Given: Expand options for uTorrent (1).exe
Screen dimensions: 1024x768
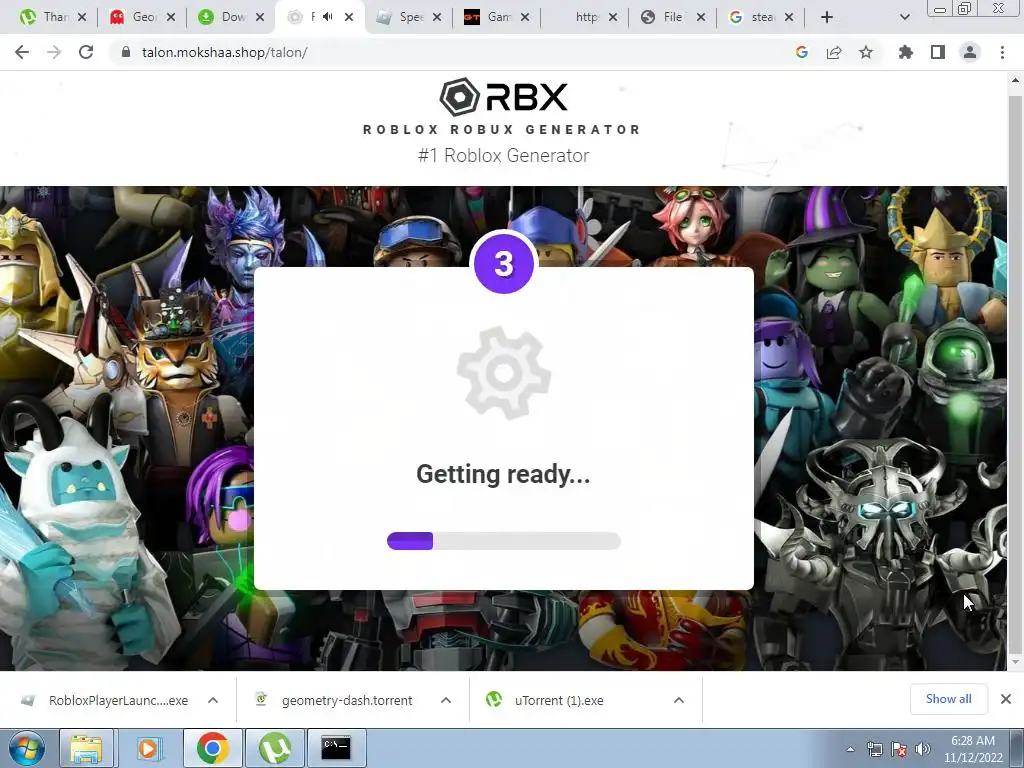Looking at the screenshot, I should 679,700.
